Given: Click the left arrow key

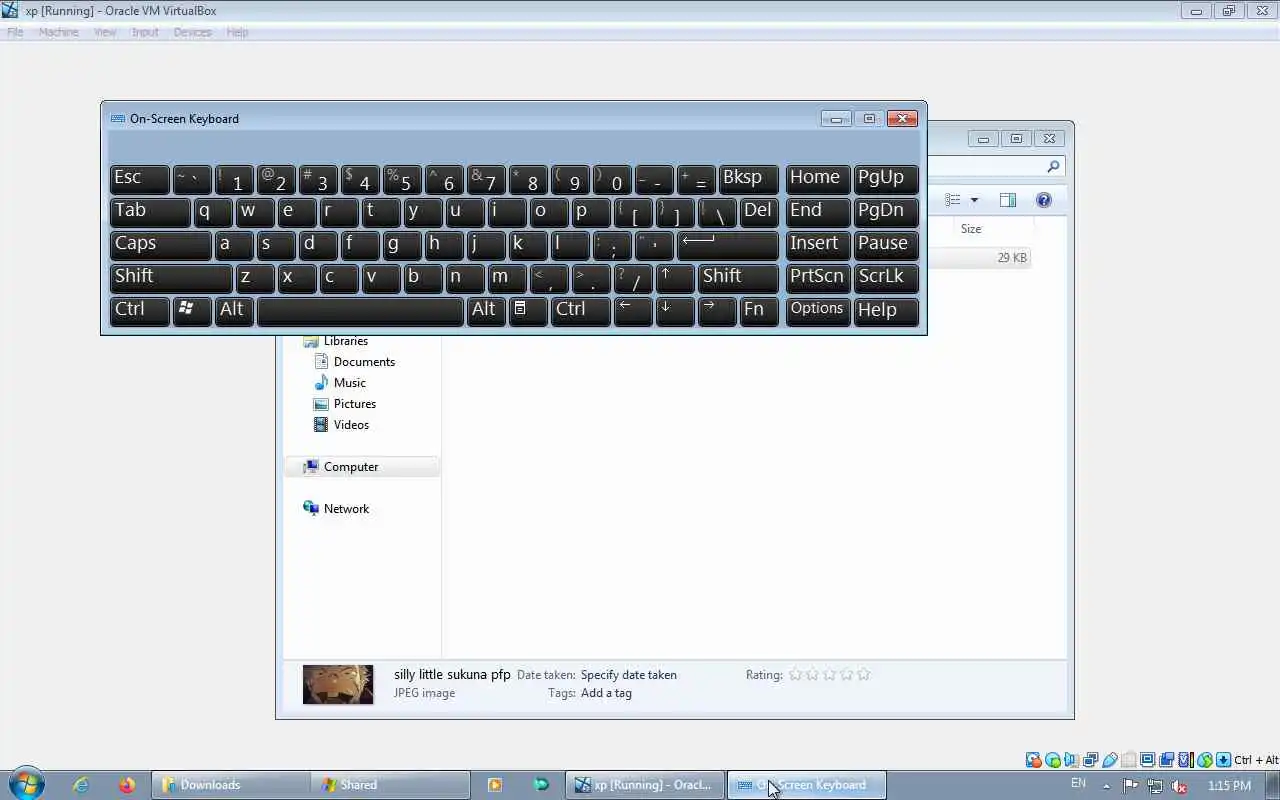Looking at the screenshot, I should (x=633, y=311).
